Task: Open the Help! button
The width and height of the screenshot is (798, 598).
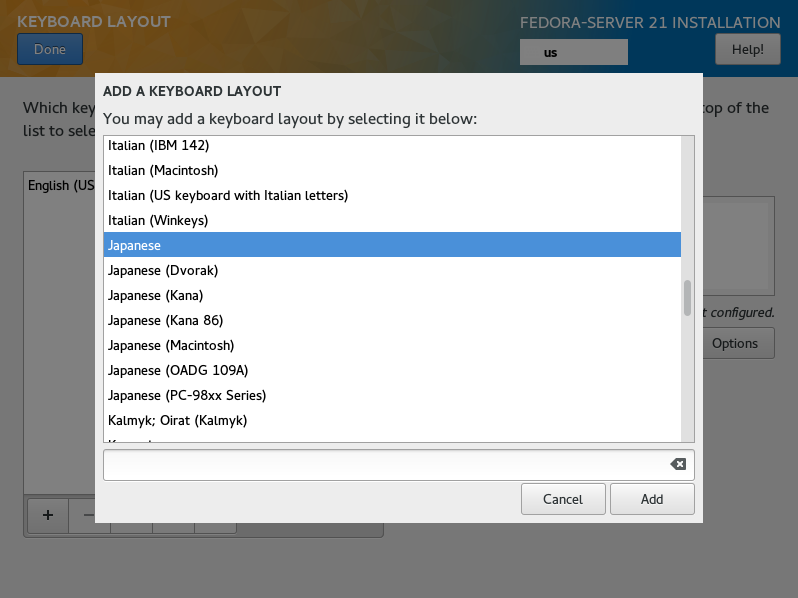Action: [x=748, y=49]
